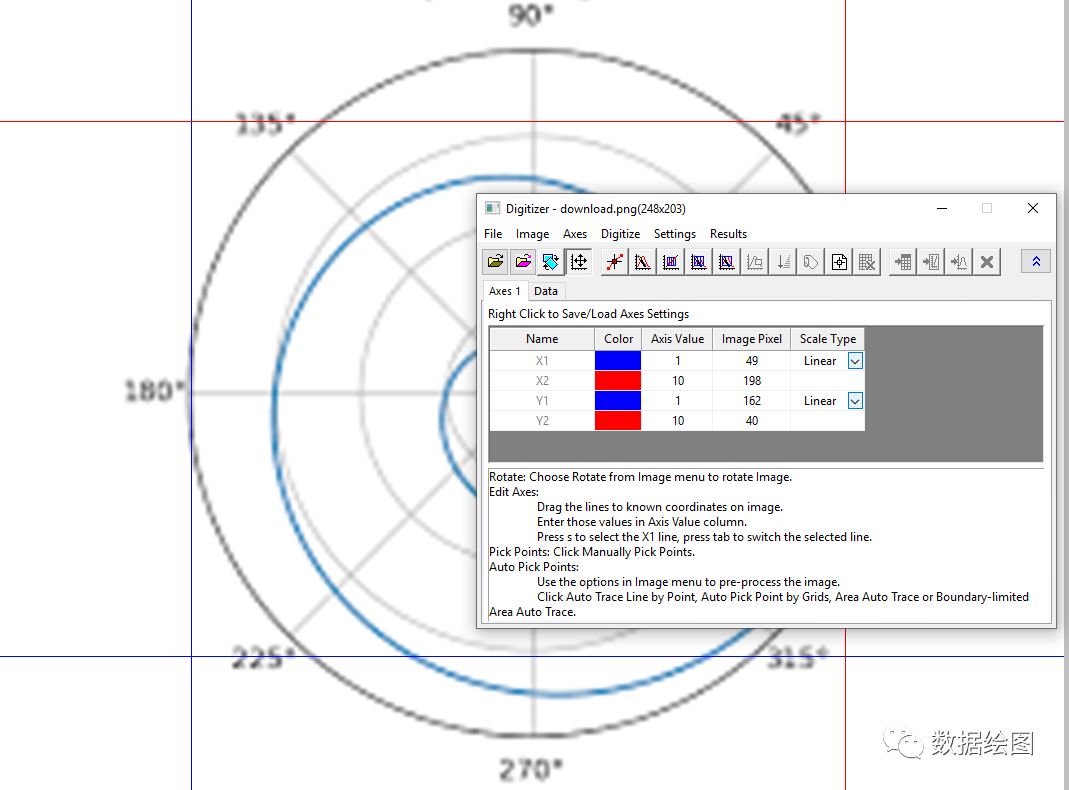
Task: Open the Axes menu
Action: (x=575, y=234)
